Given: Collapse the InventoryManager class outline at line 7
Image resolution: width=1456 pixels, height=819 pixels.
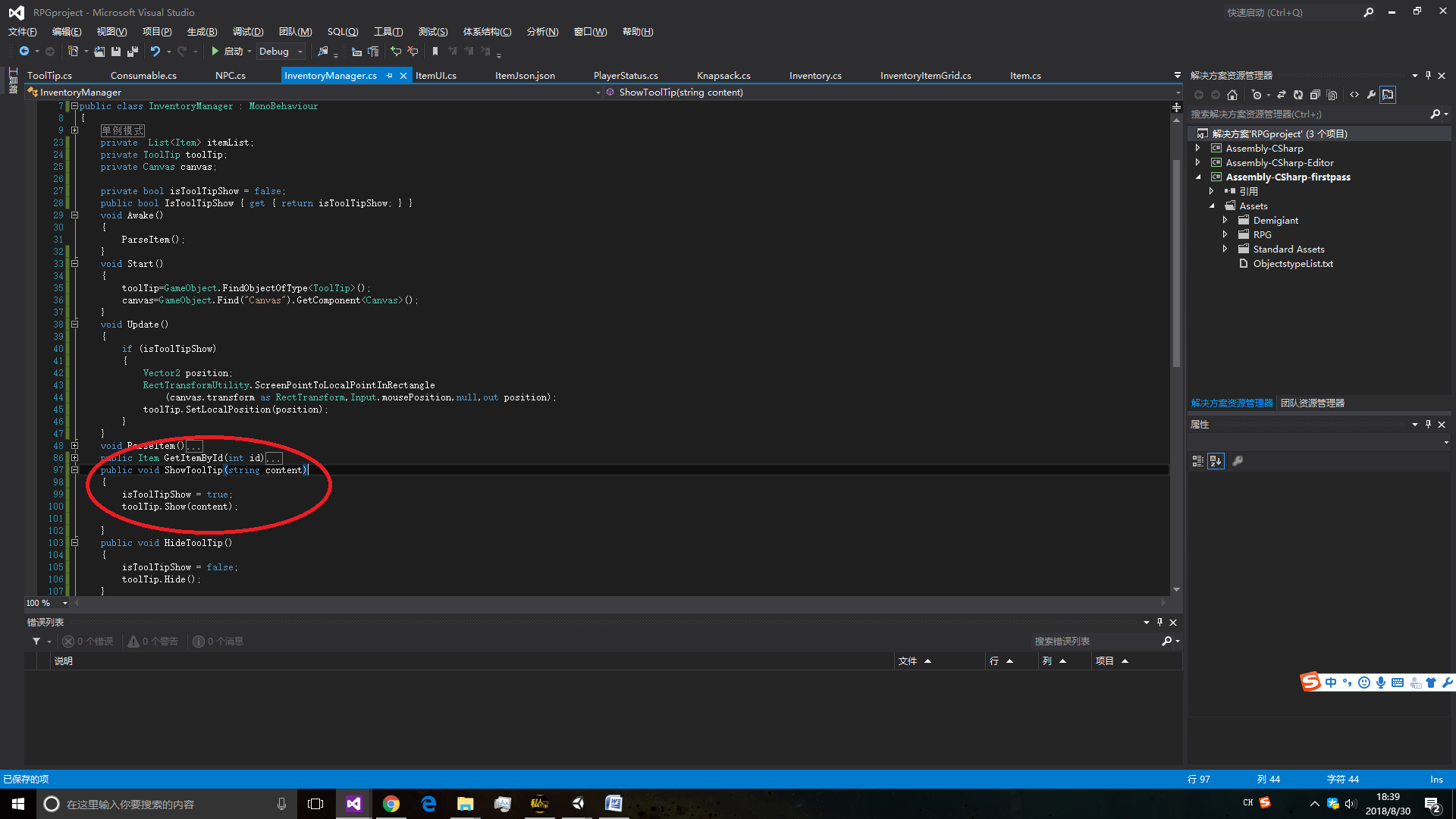Looking at the screenshot, I should (x=74, y=106).
